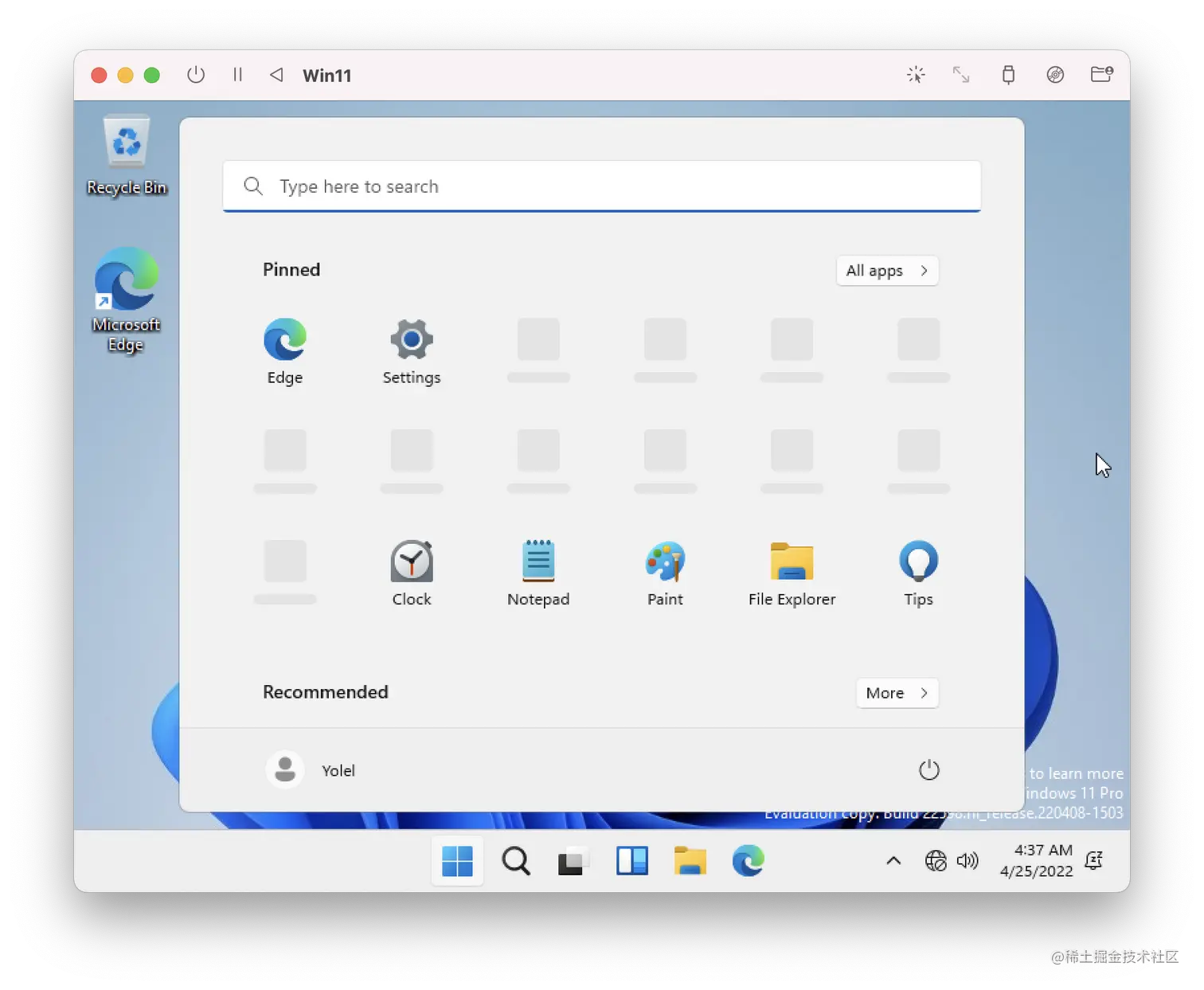
Task: Click the Windows Start button on taskbar
Action: pyautogui.click(x=457, y=861)
